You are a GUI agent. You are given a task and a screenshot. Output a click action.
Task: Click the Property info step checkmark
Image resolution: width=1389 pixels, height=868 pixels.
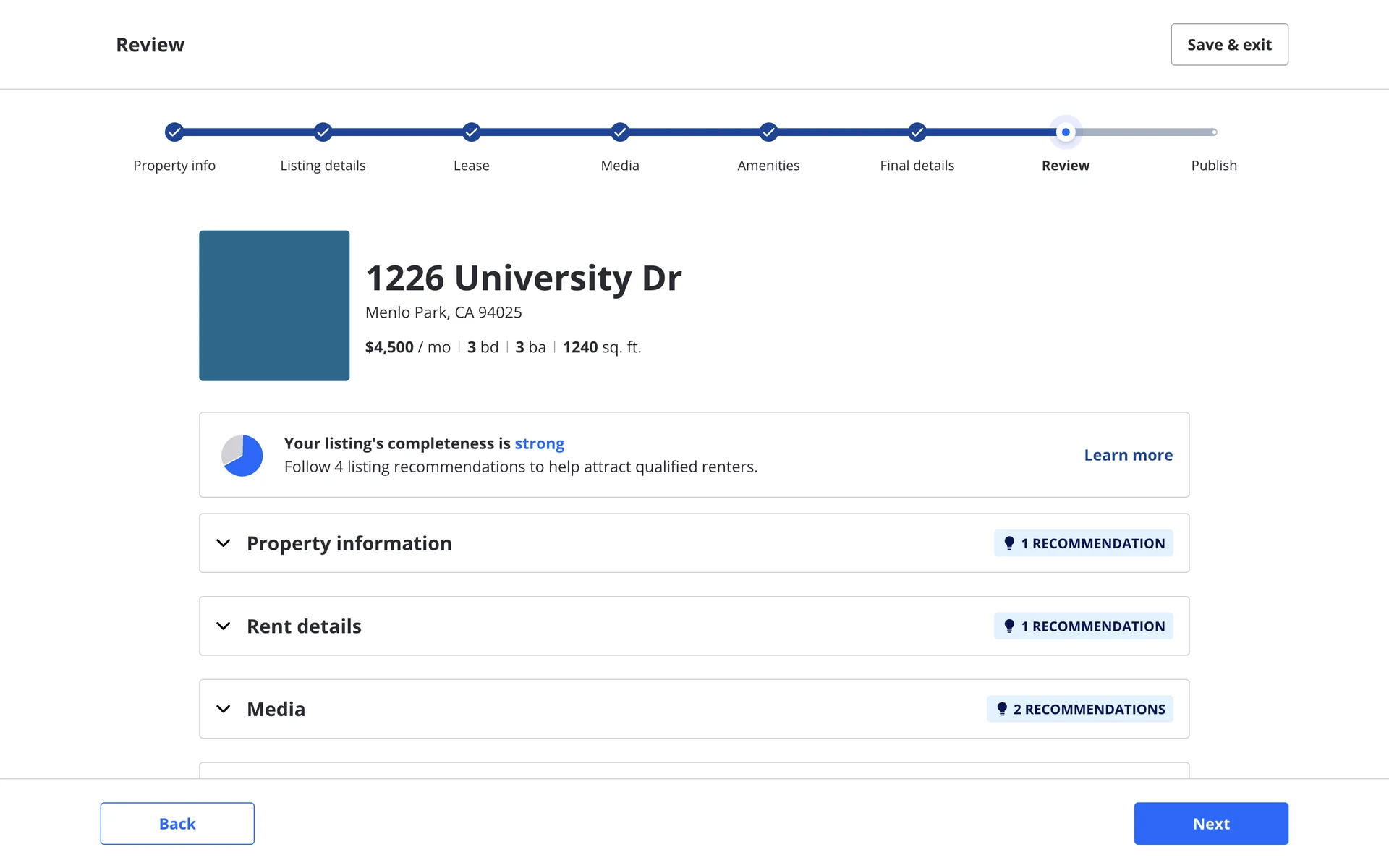(x=174, y=132)
